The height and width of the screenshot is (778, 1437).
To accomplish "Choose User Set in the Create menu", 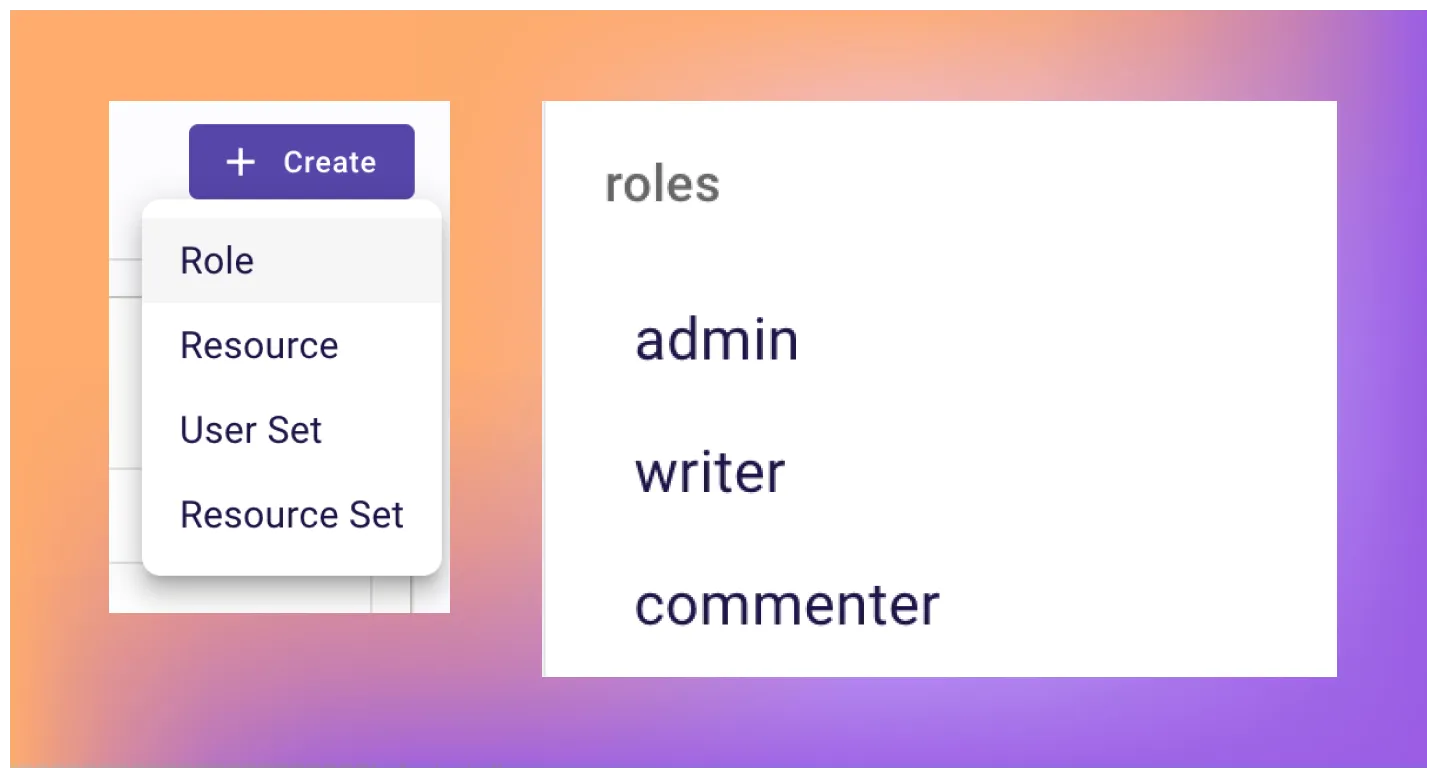I will click(x=251, y=430).
